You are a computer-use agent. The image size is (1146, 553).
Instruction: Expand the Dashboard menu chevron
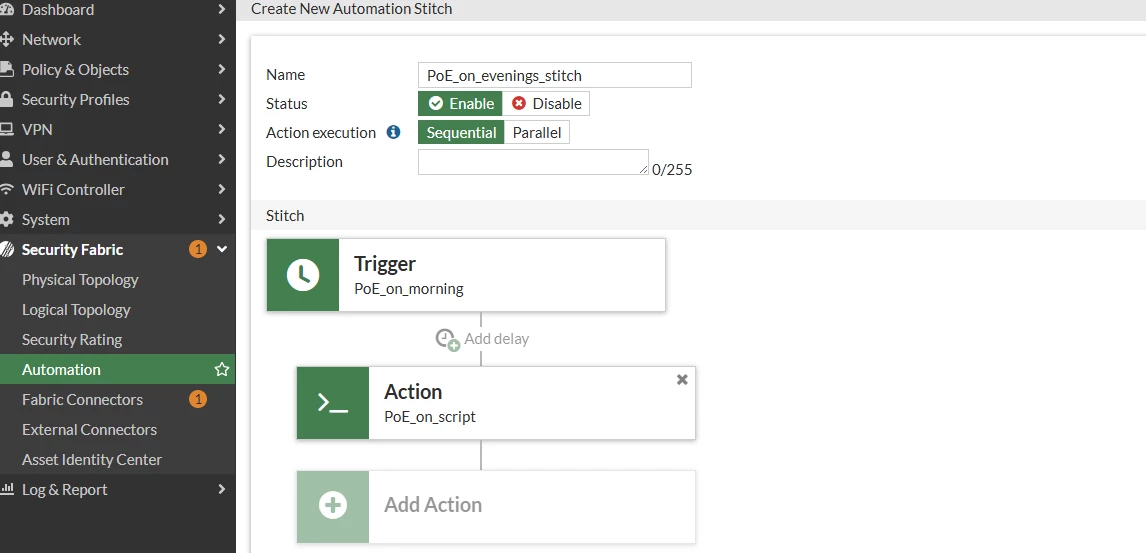tap(221, 9)
